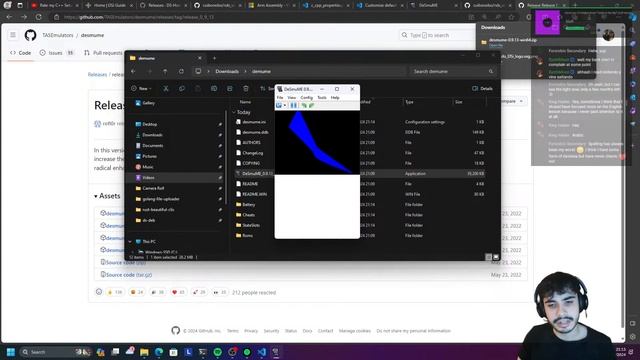Select the README.WIN file
The width and height of the screenshot is (640, 360).
[x=254, y=194]
